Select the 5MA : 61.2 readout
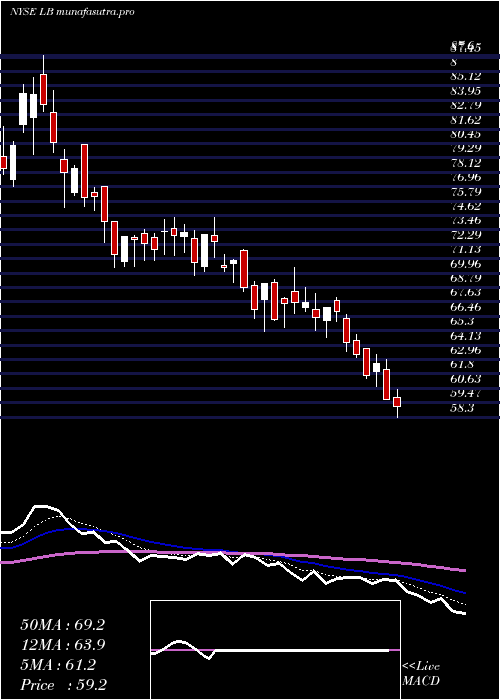500x700 pixels. [58, 665]
